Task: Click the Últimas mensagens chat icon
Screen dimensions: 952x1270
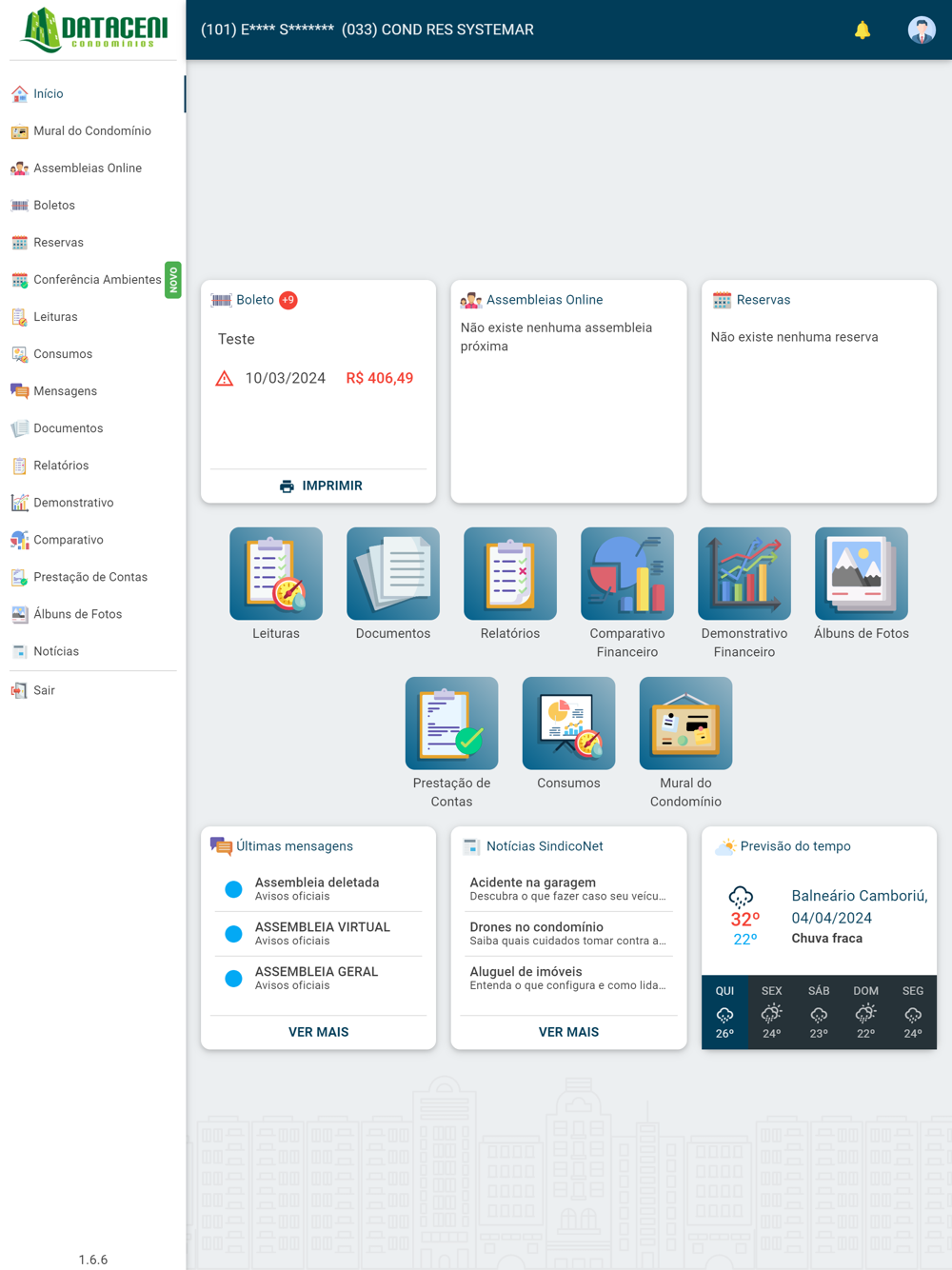Action: click(221, 846)
